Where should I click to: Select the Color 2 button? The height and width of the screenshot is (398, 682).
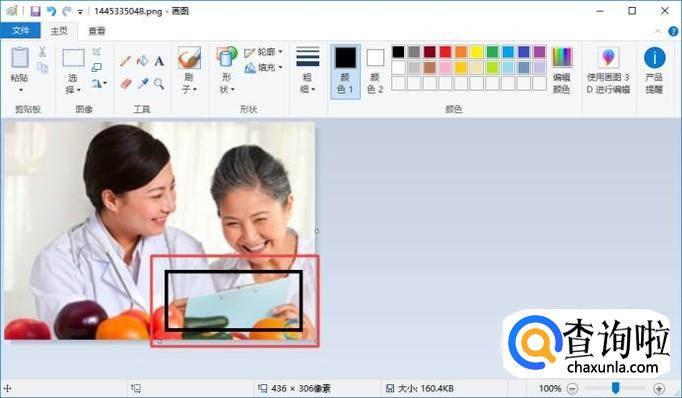(x=375, y=71)
